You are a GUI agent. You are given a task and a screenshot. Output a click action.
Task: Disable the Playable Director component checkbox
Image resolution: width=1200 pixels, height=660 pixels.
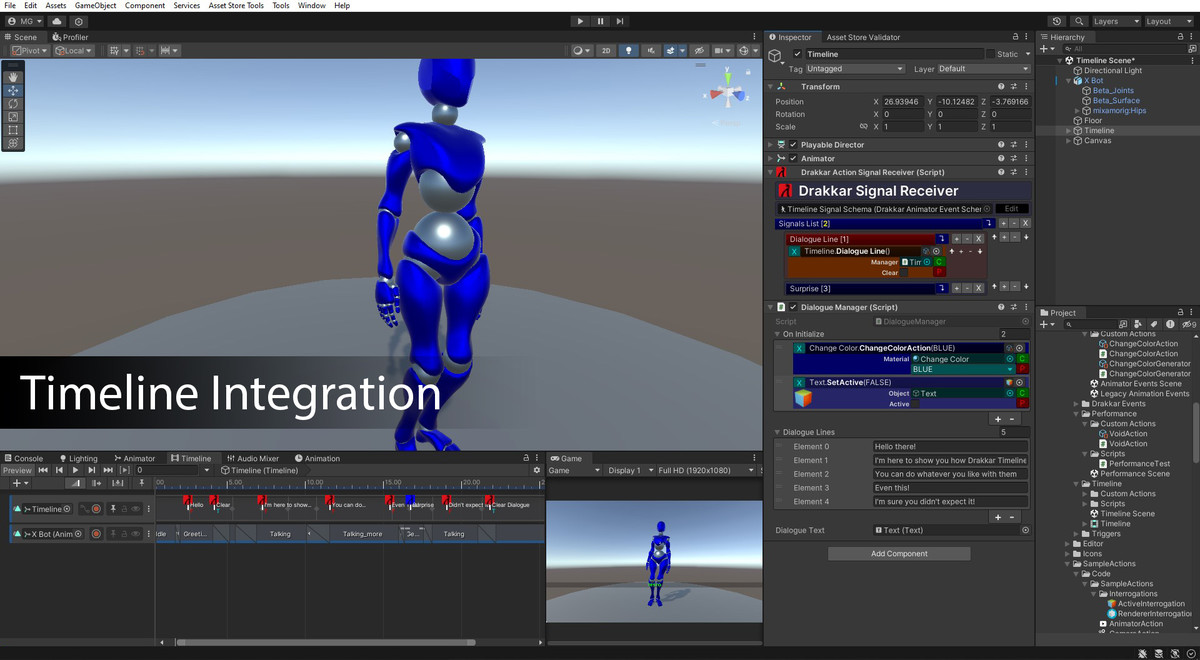(794, 145)
